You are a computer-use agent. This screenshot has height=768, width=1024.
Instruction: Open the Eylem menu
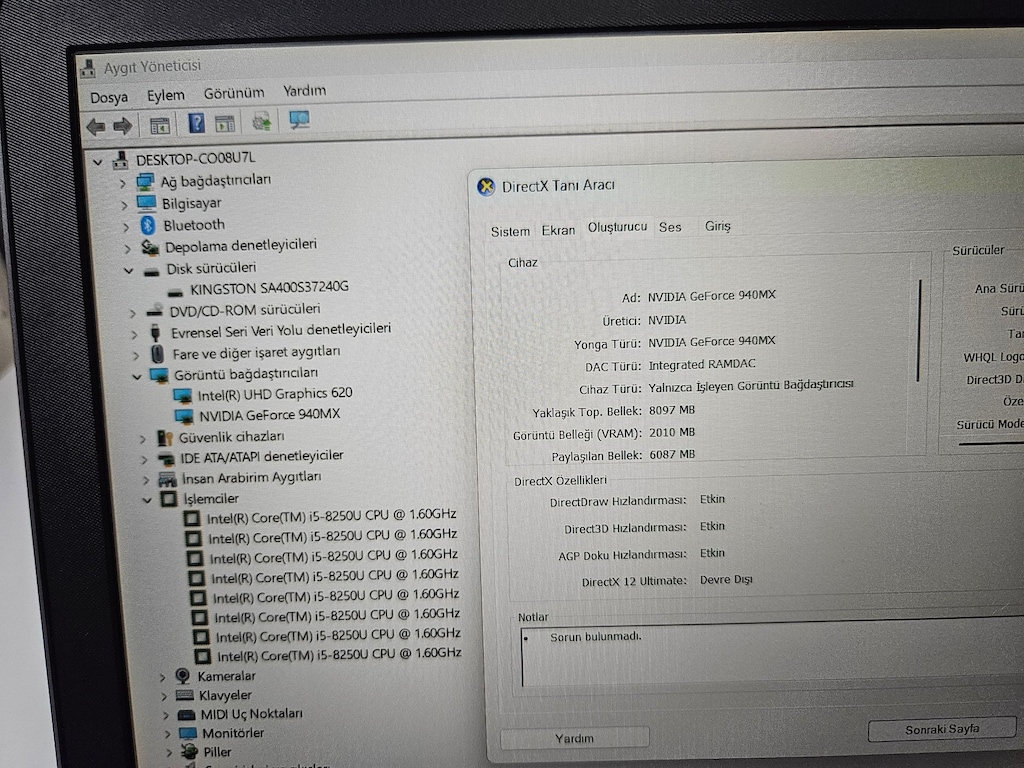[x=165, y=95]
